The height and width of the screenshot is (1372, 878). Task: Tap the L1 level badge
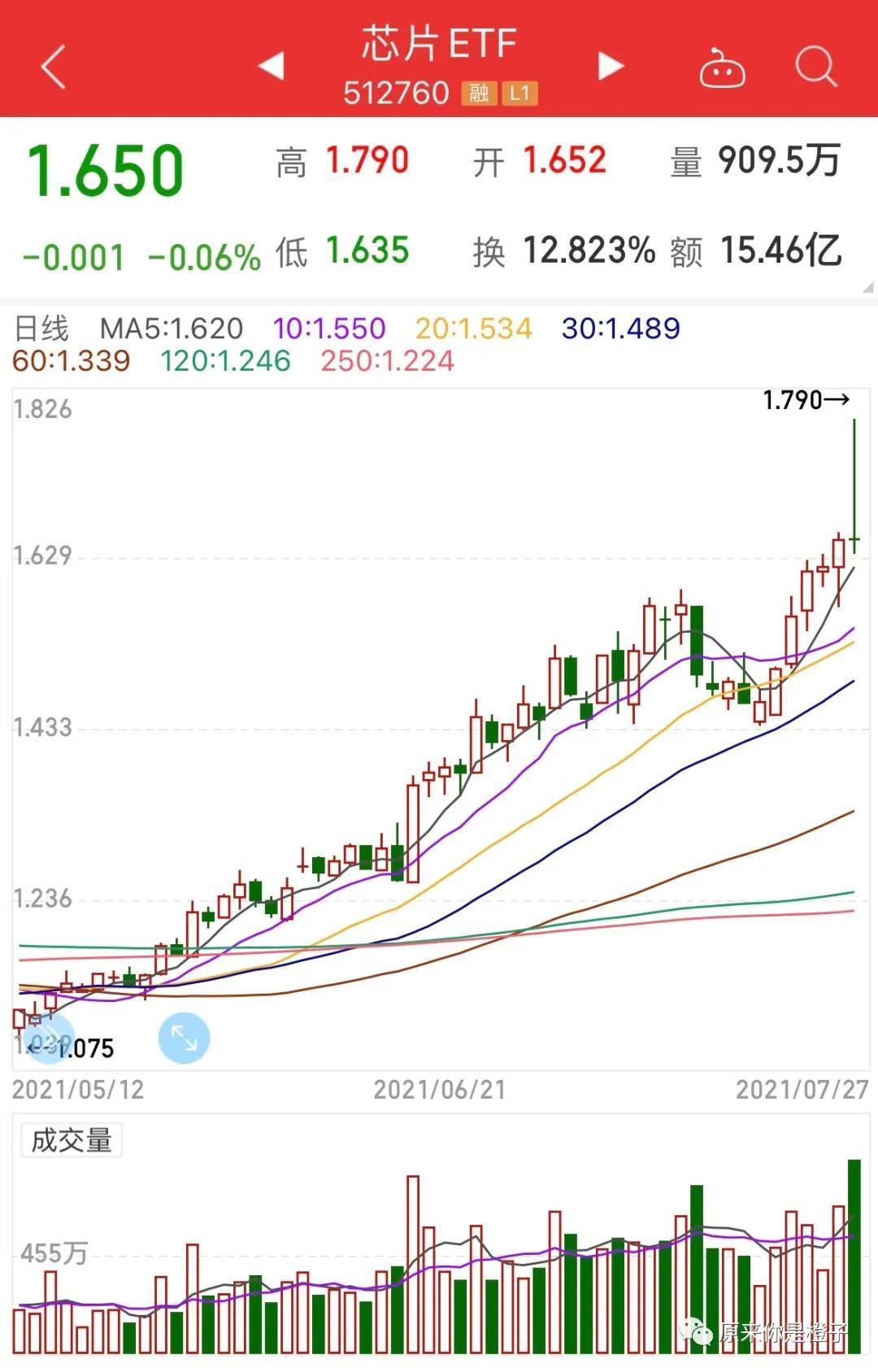(519, 93)
